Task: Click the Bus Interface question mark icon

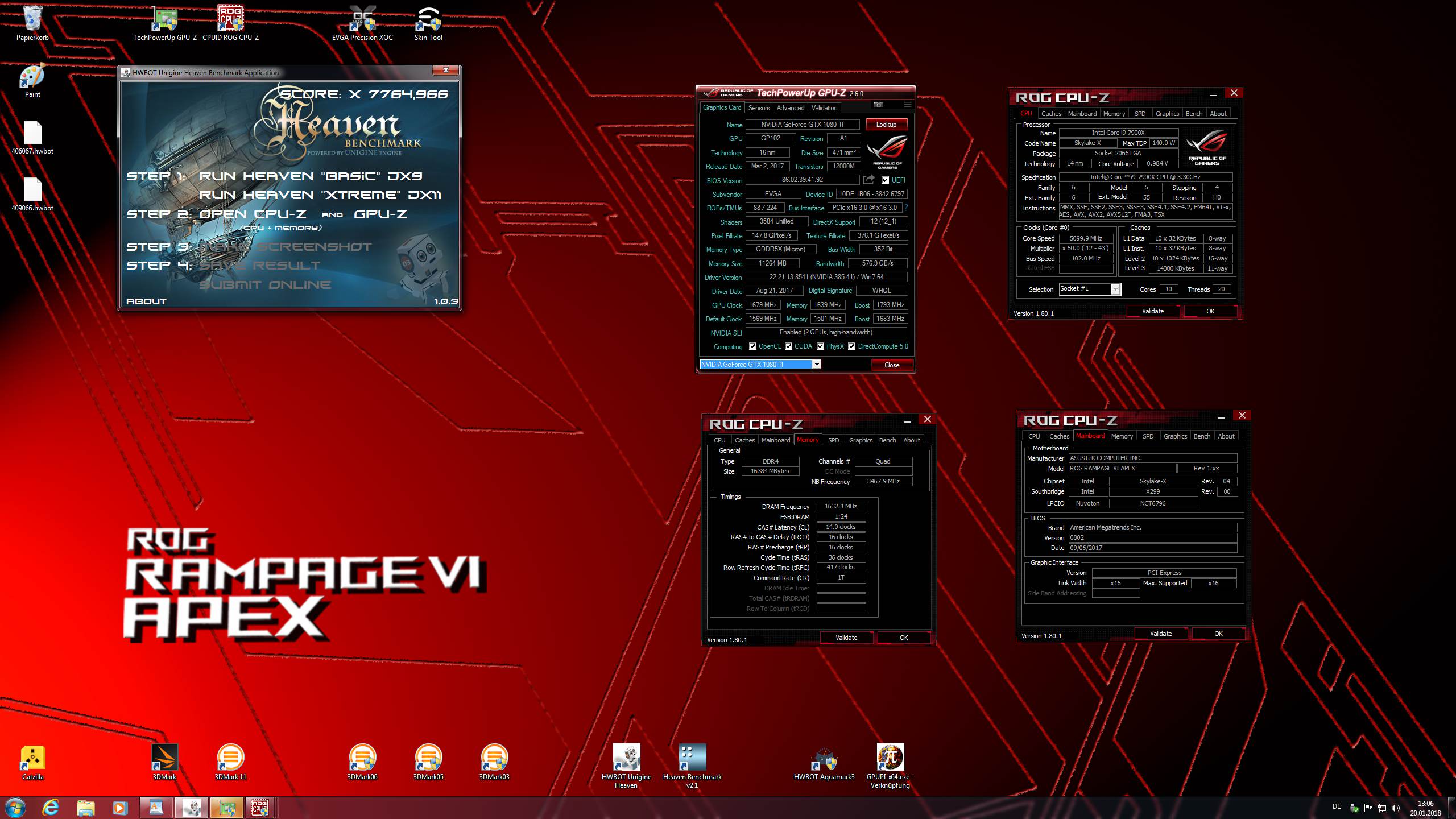Action: click(907, 208)
